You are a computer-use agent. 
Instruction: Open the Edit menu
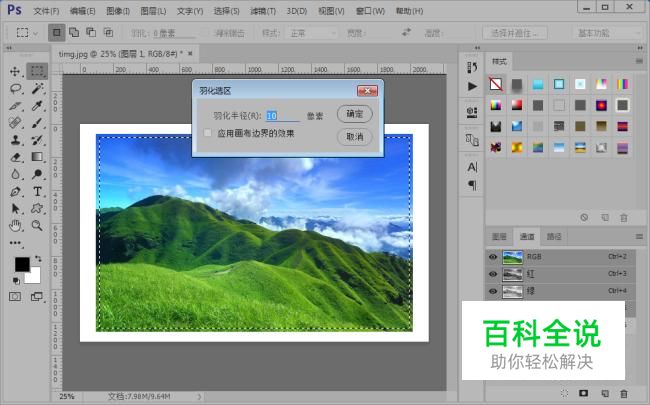click(x=82, y=11)
